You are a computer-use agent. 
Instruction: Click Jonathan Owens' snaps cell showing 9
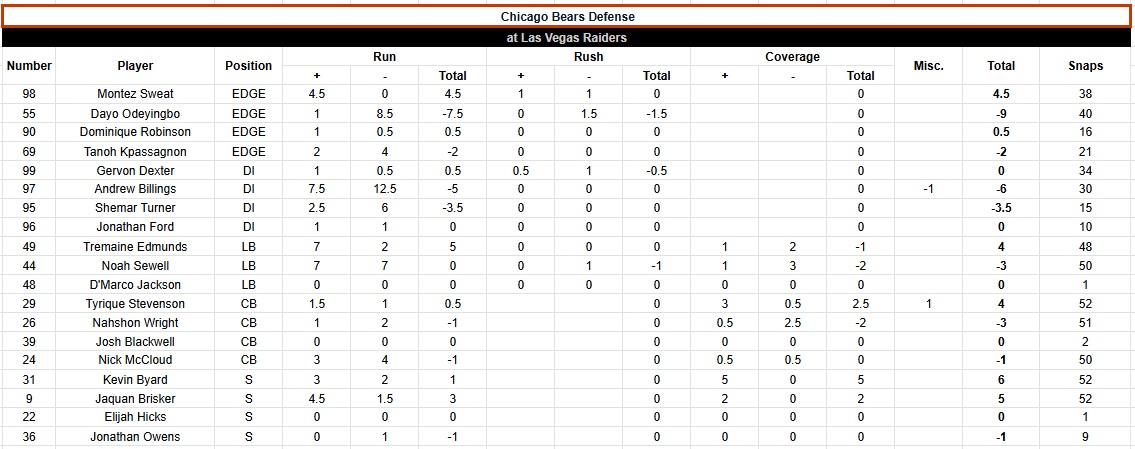[1085, 437]
